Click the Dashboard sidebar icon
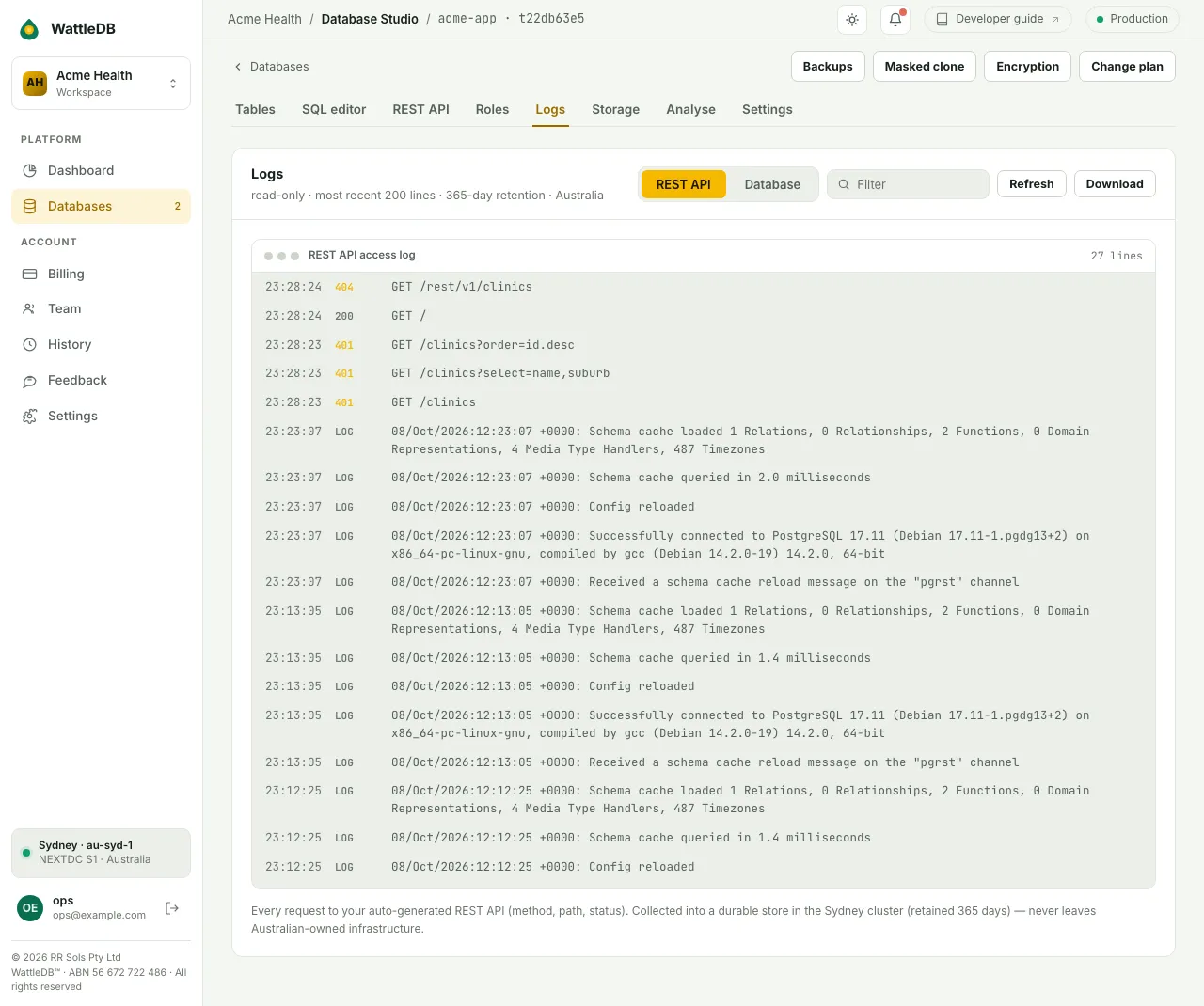Image resolution: width=1204 pixels, height=1006 pixels. 29,170
